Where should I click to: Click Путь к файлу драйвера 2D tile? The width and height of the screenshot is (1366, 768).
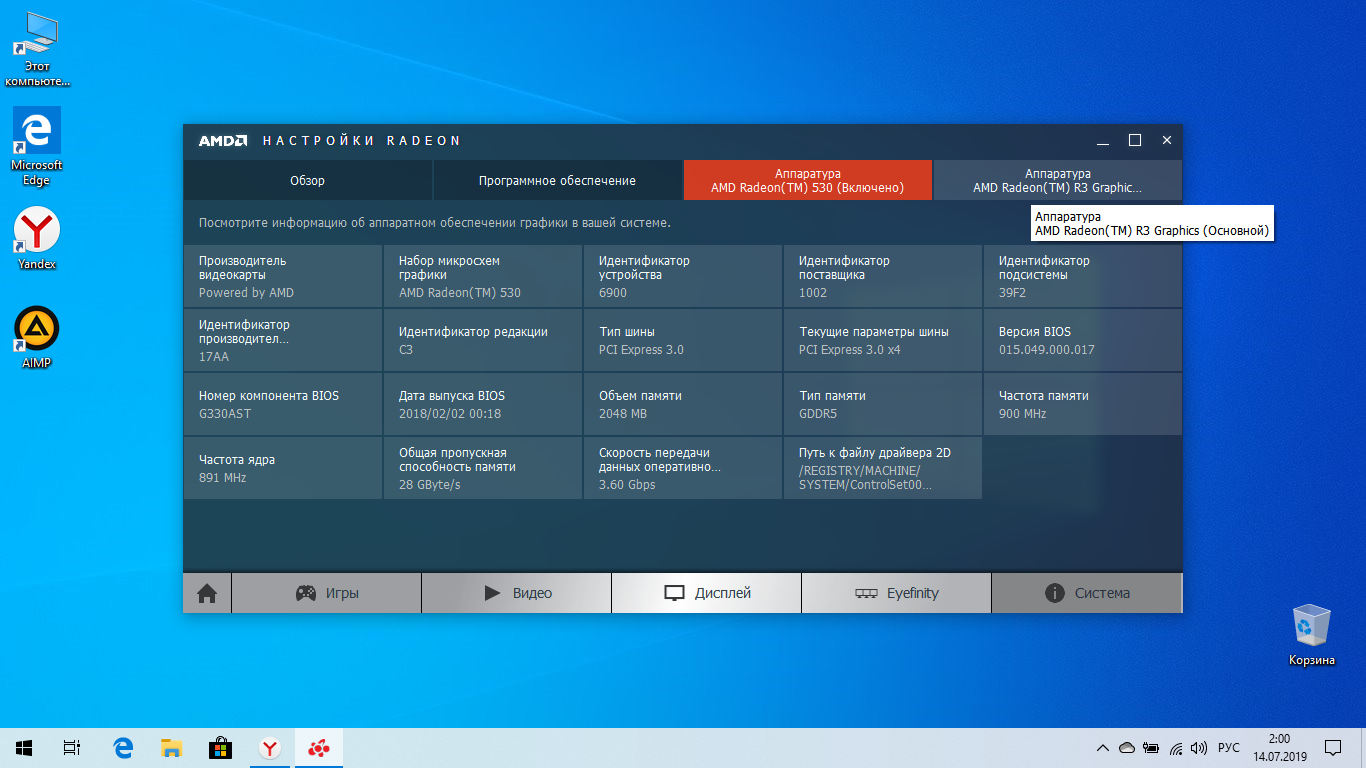pos(883,468)
